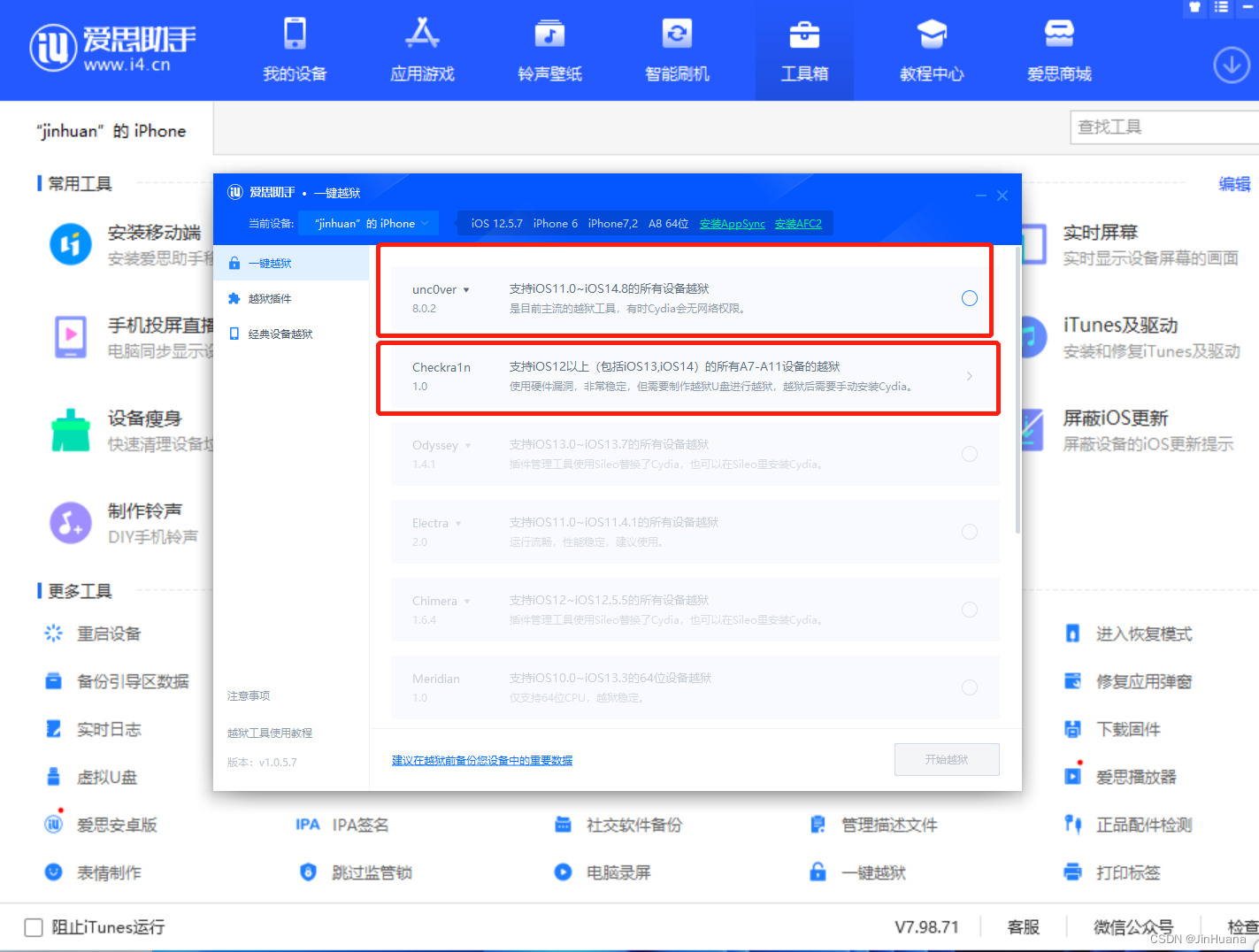
Task: Open 教程中心 section
Action: [932, 50]
